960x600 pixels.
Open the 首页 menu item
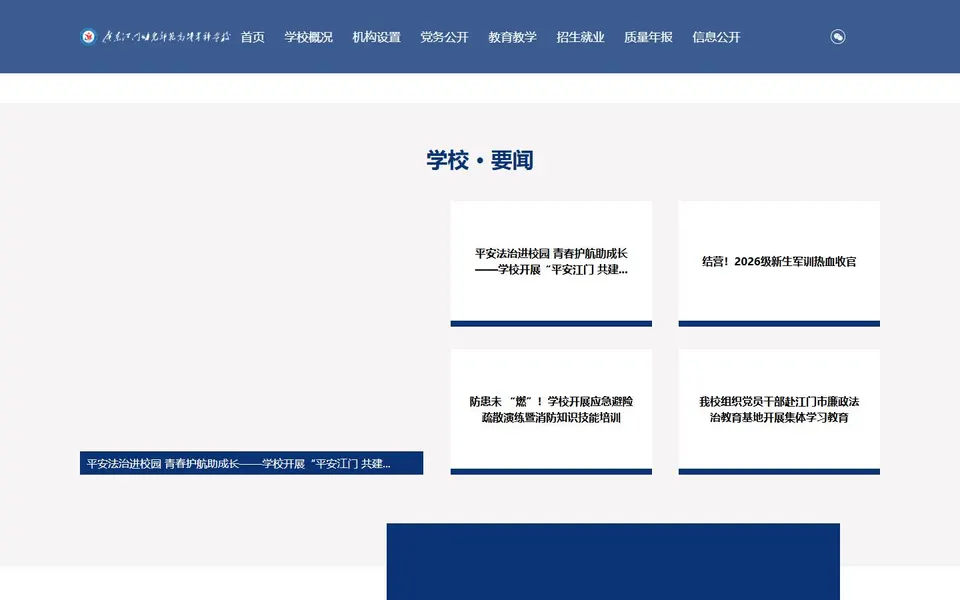point(252,37)
